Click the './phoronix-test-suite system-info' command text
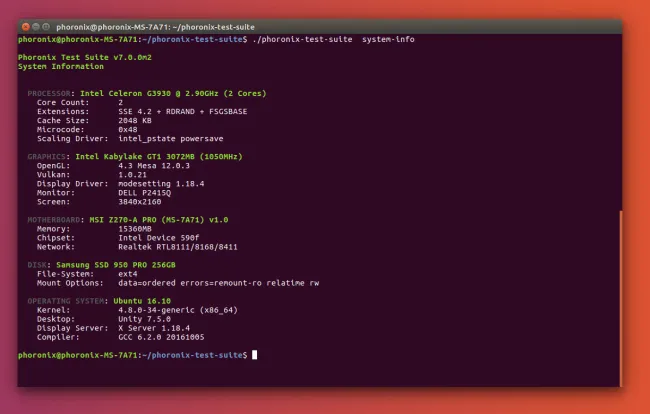The width and height of the screenshot is (650, 414). point(333,39)
